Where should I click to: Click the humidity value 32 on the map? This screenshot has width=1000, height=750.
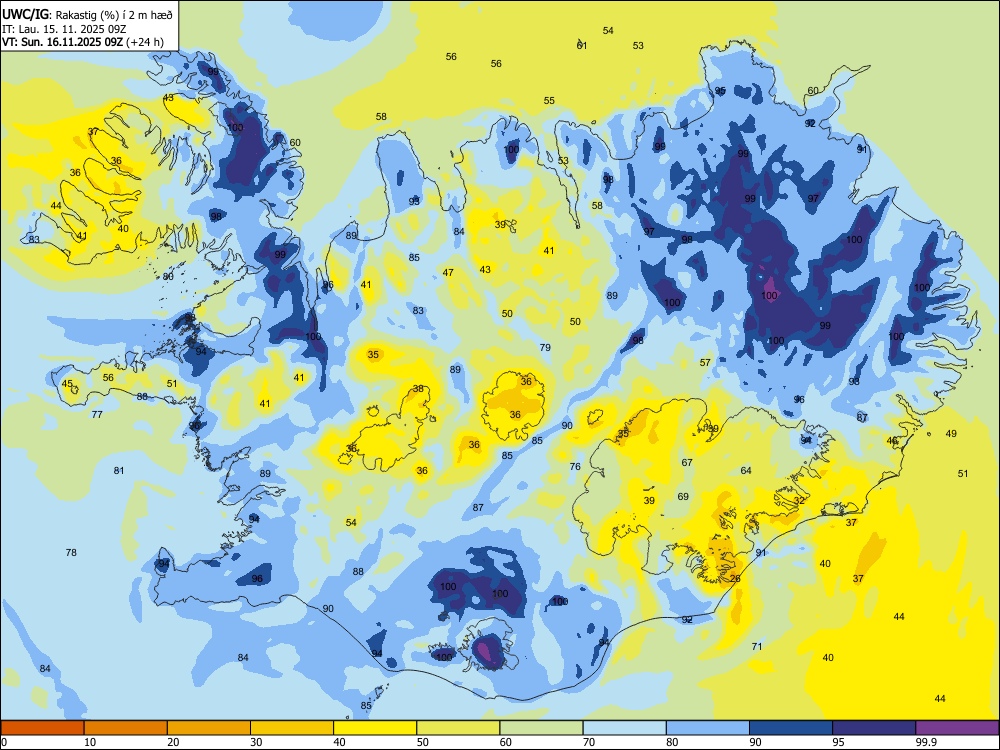(x=799, y=501)
